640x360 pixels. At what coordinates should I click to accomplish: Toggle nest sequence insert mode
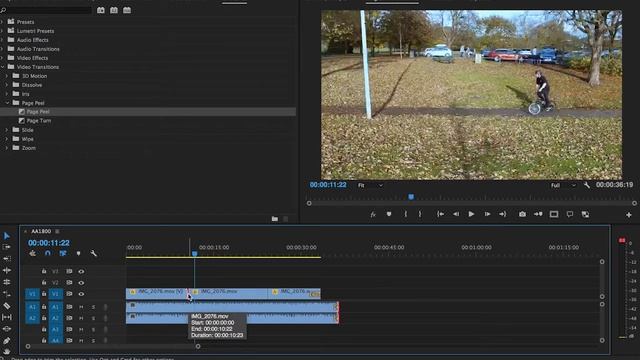pyautogui.click(x=33, y=253)
